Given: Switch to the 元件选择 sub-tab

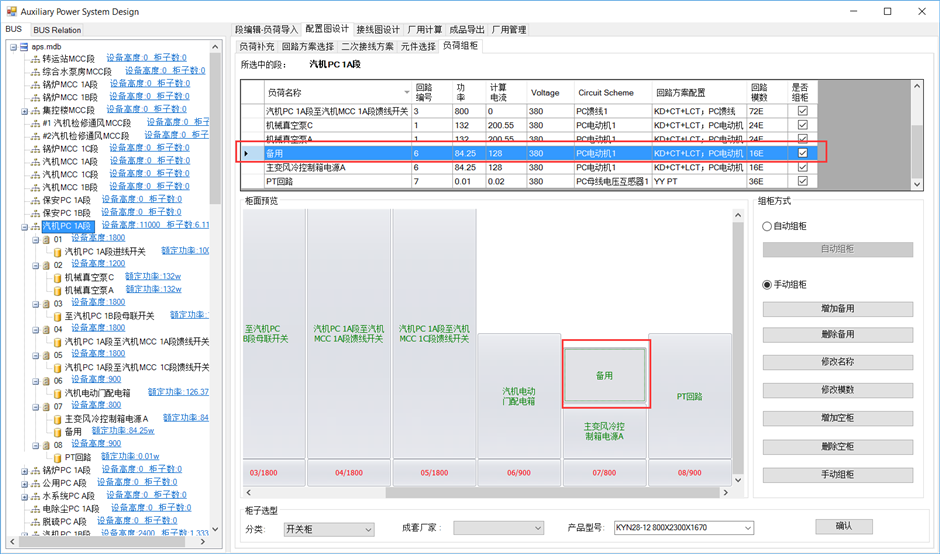Looking at the screenshot, I should click(x=418, y=46).
